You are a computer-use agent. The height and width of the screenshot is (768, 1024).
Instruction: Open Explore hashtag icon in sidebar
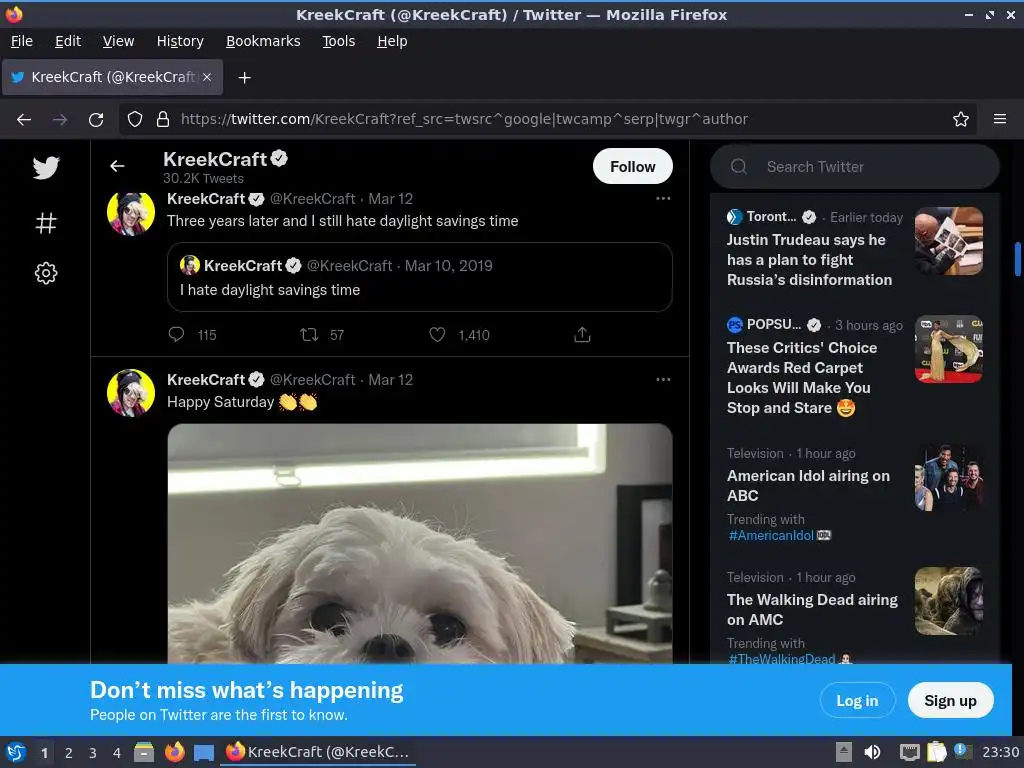46,223
